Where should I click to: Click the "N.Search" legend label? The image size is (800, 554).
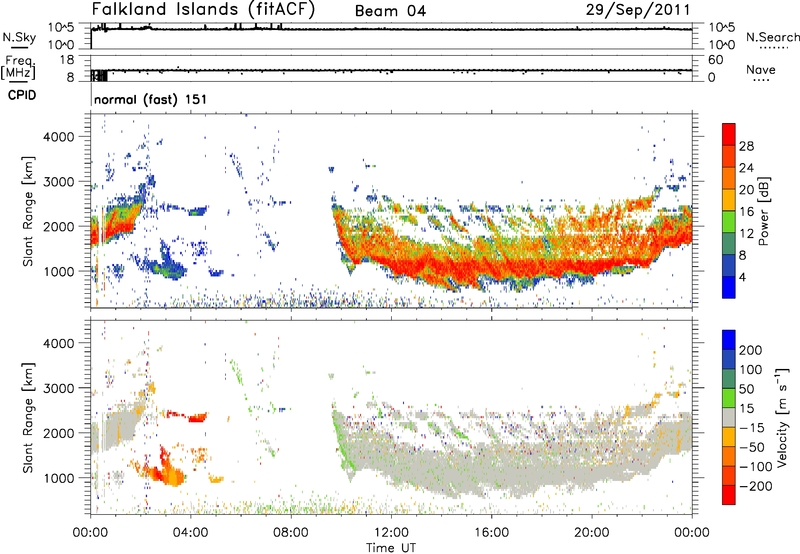point(772,37)
